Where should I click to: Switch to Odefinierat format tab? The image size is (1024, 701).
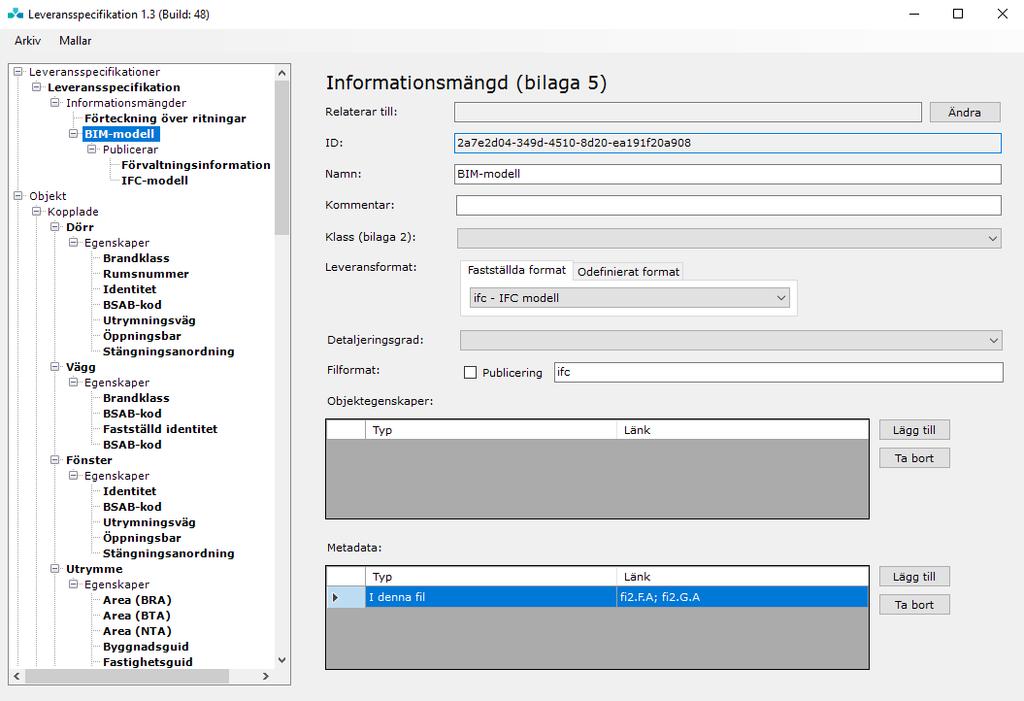click(628, 272)
